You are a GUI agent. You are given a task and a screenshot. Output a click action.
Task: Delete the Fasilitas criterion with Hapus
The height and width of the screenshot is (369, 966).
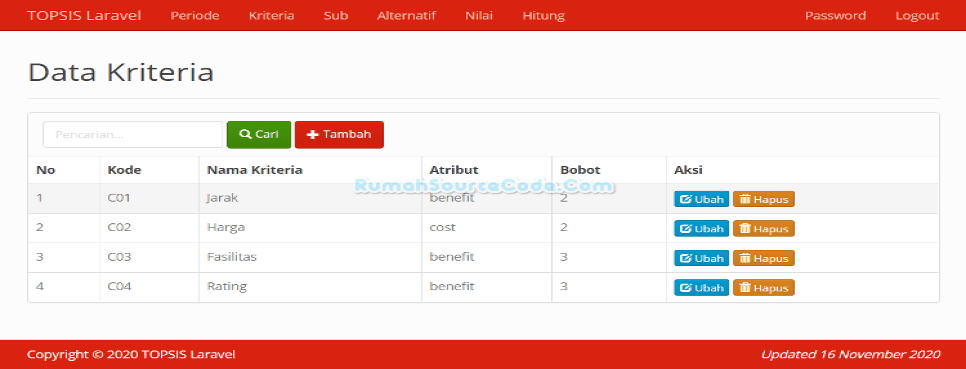pos(763,258)
